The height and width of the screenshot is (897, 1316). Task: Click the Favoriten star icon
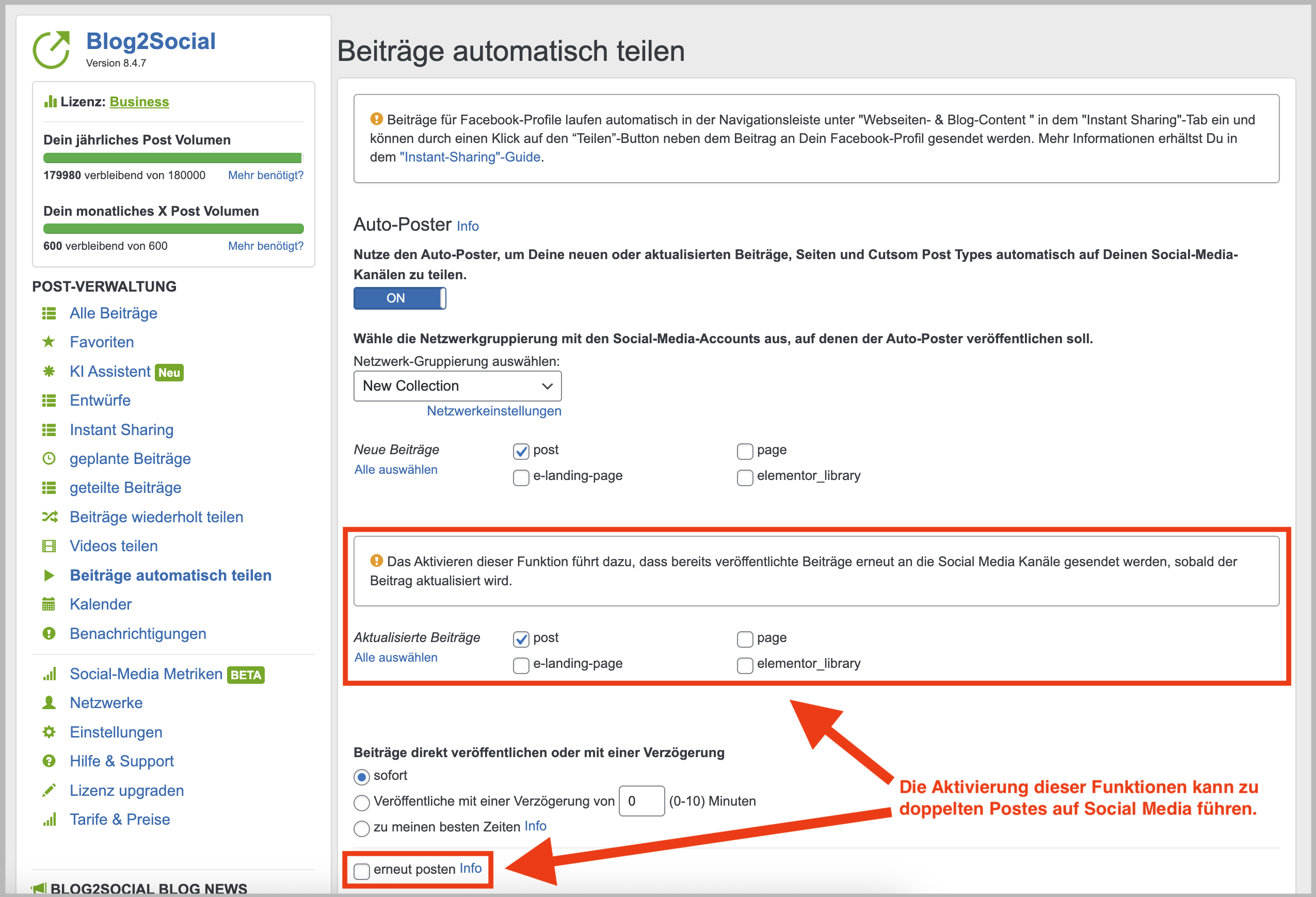tap(49, 342)
